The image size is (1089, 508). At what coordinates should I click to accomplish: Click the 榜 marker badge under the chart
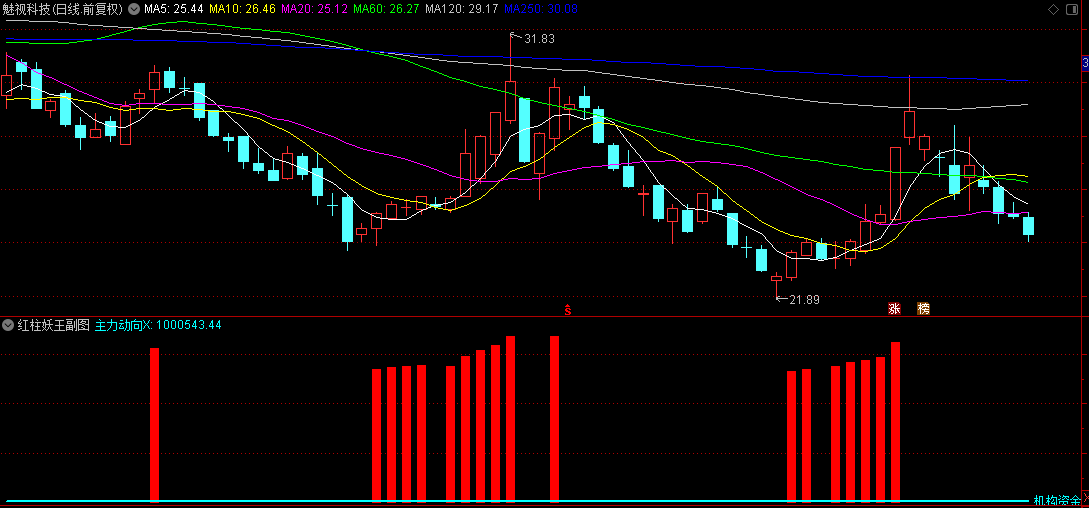click(923, 309)
